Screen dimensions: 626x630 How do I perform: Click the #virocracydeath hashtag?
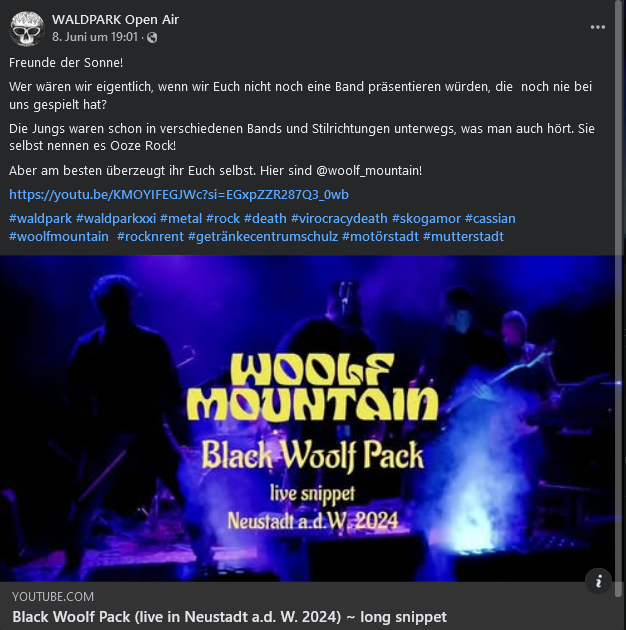(x=339, y=219)
